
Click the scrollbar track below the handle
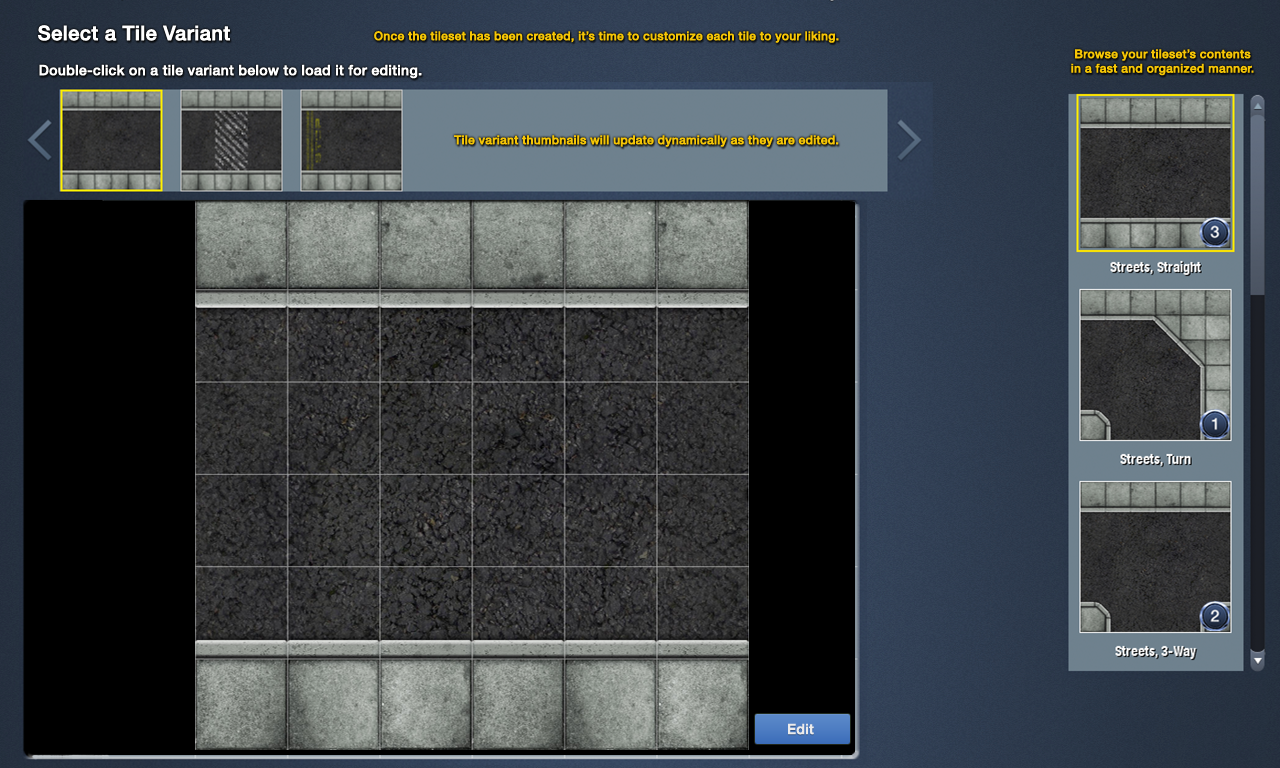click(x=1258, y=470)
